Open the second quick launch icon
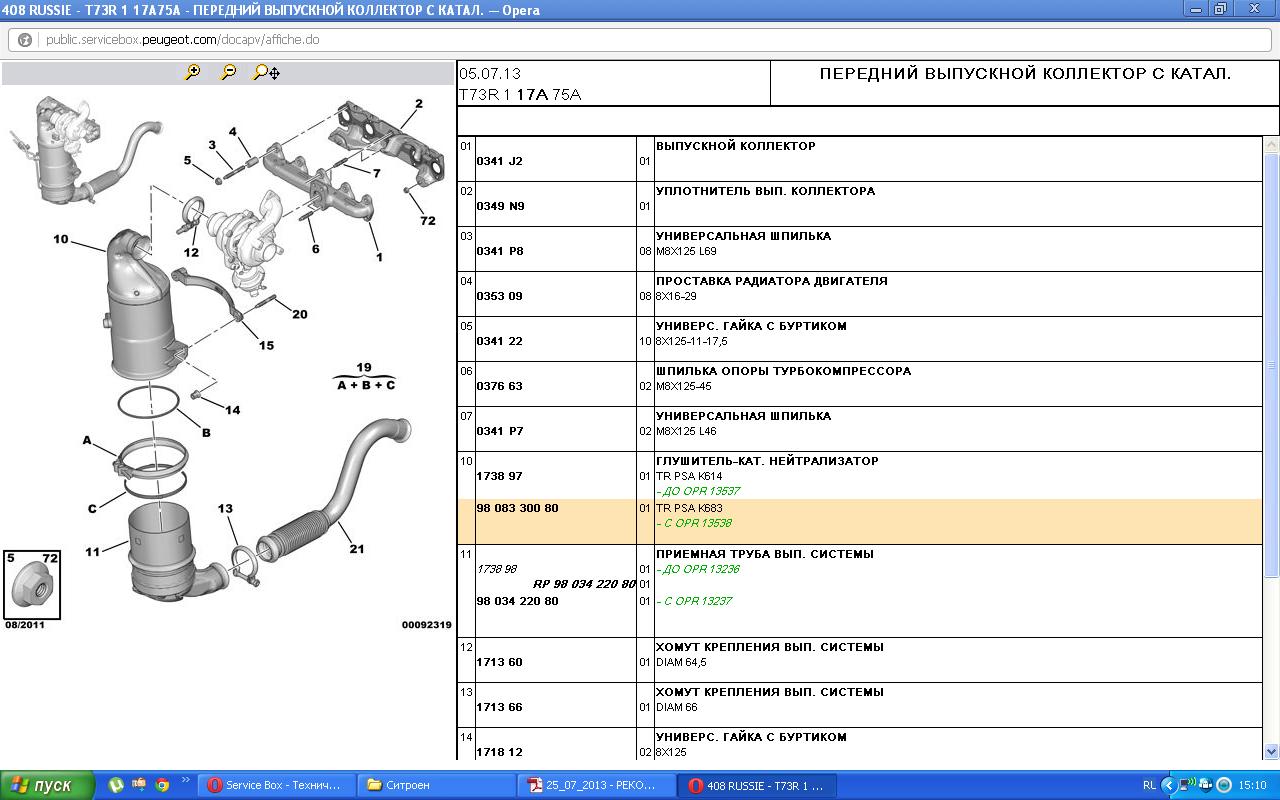1280x800 pixels. click(139, 785)
